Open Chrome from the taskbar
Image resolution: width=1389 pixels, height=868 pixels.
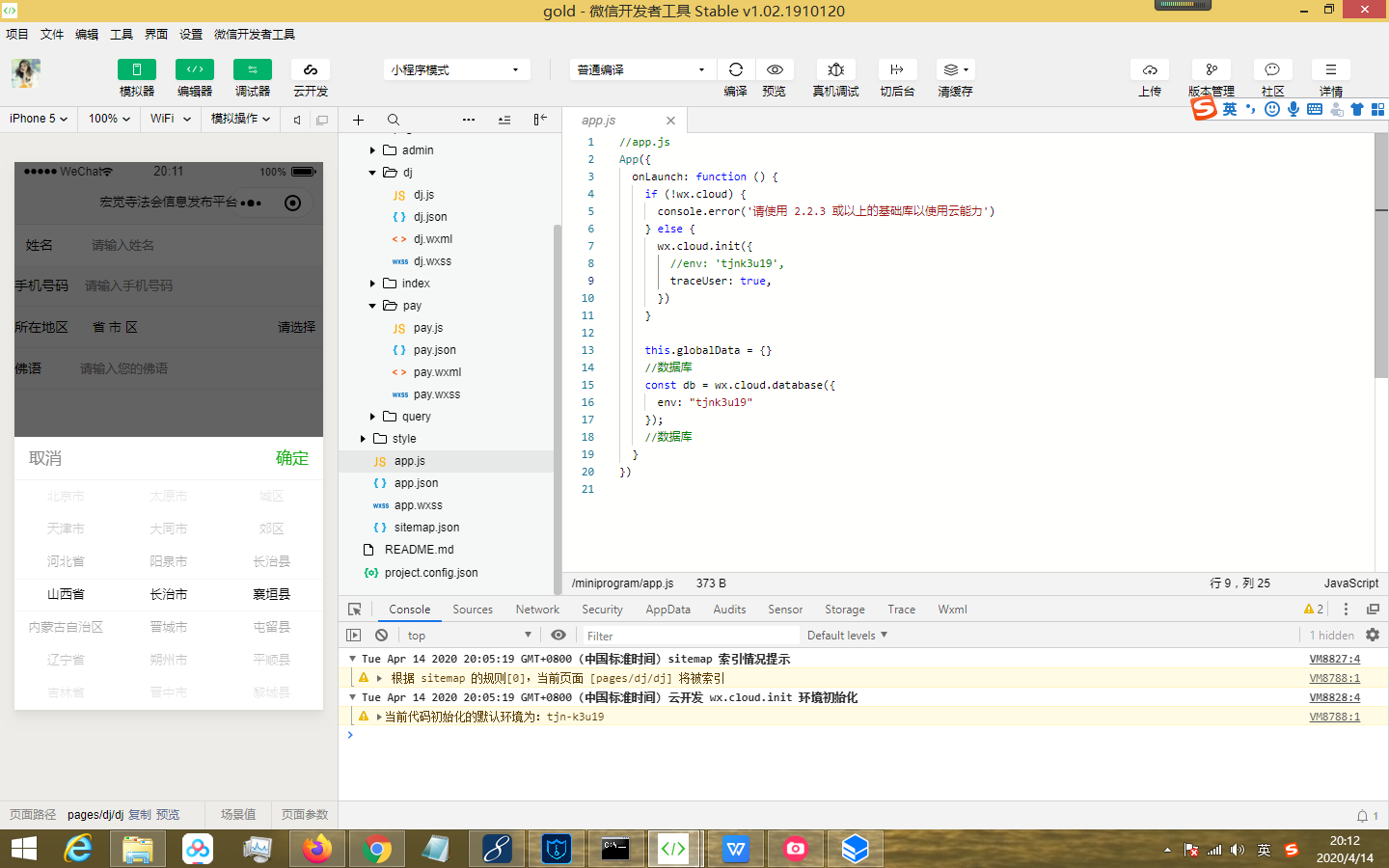(x=377, y=849)
